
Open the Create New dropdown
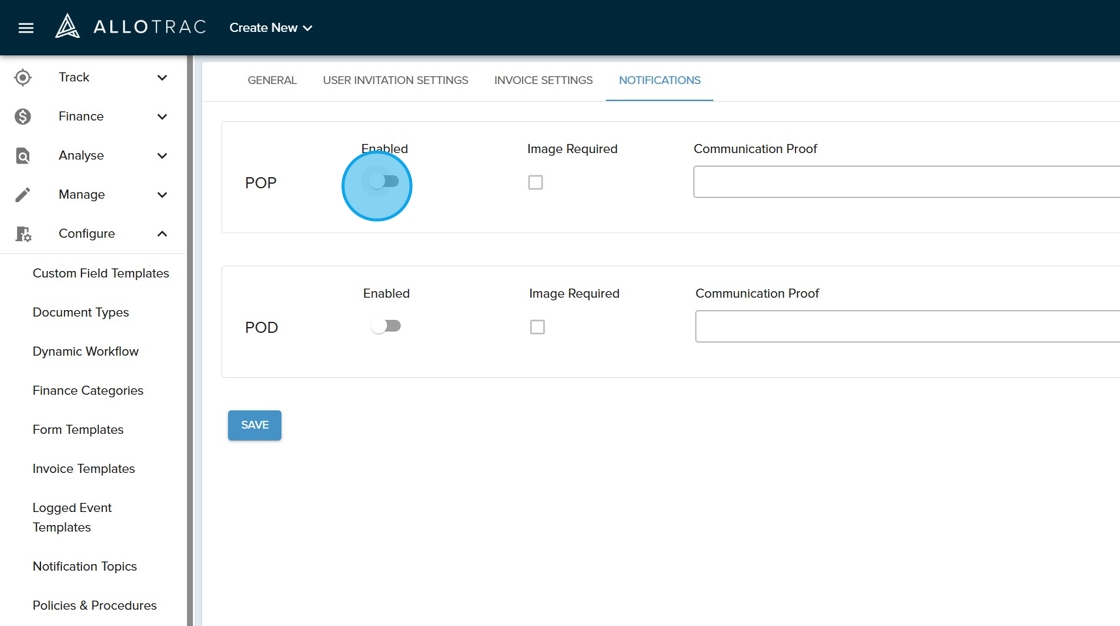click(271, 28)
